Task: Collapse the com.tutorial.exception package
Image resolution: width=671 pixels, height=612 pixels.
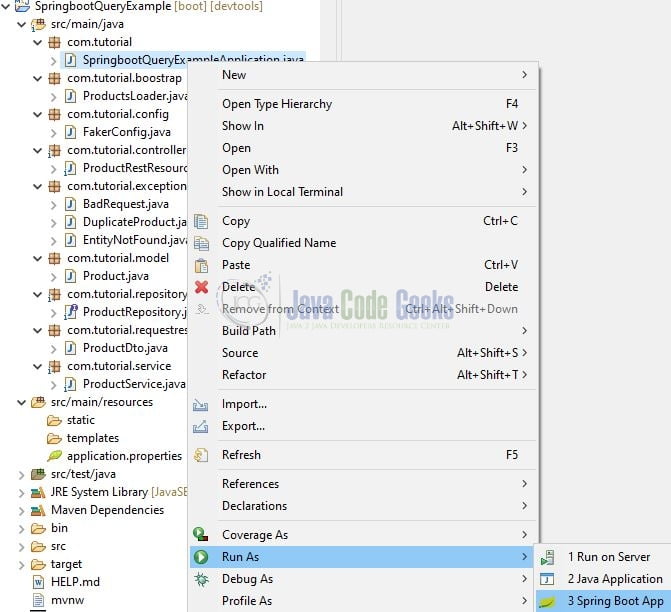Action: [x=38, y=186]
